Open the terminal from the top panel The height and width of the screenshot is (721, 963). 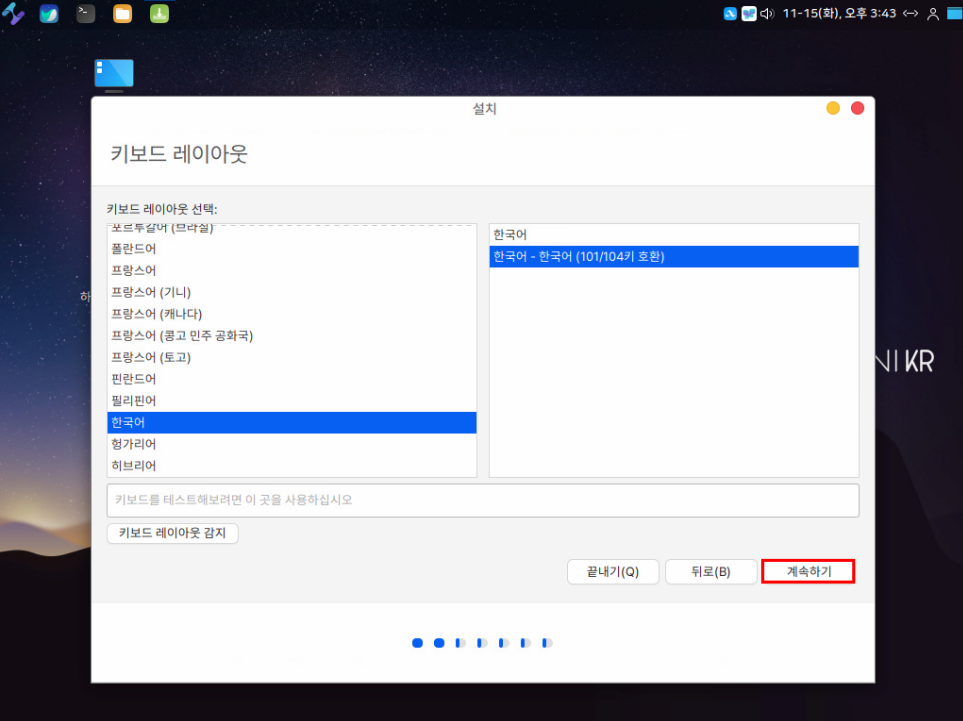[x=86, y=14]
